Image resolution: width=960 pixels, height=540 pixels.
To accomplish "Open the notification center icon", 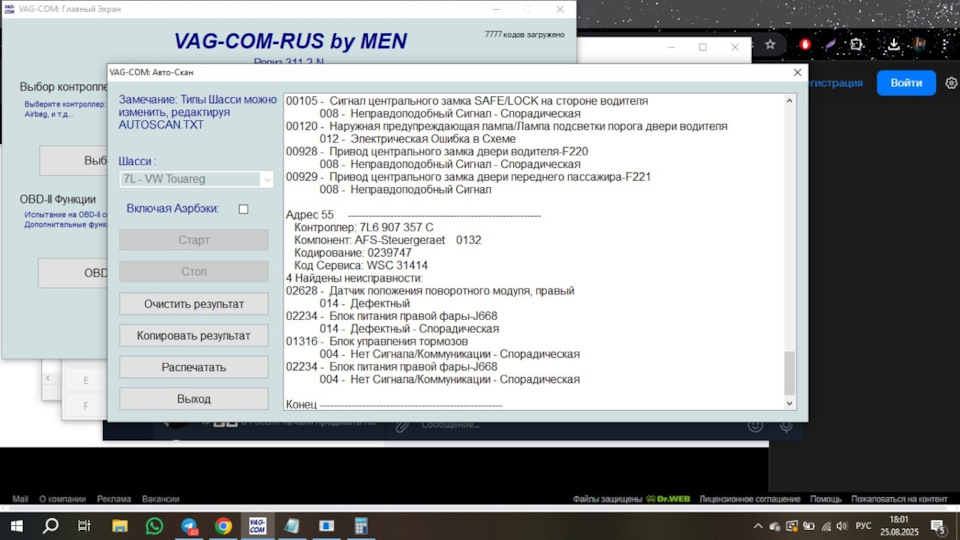I will click(x=938, y=526).
